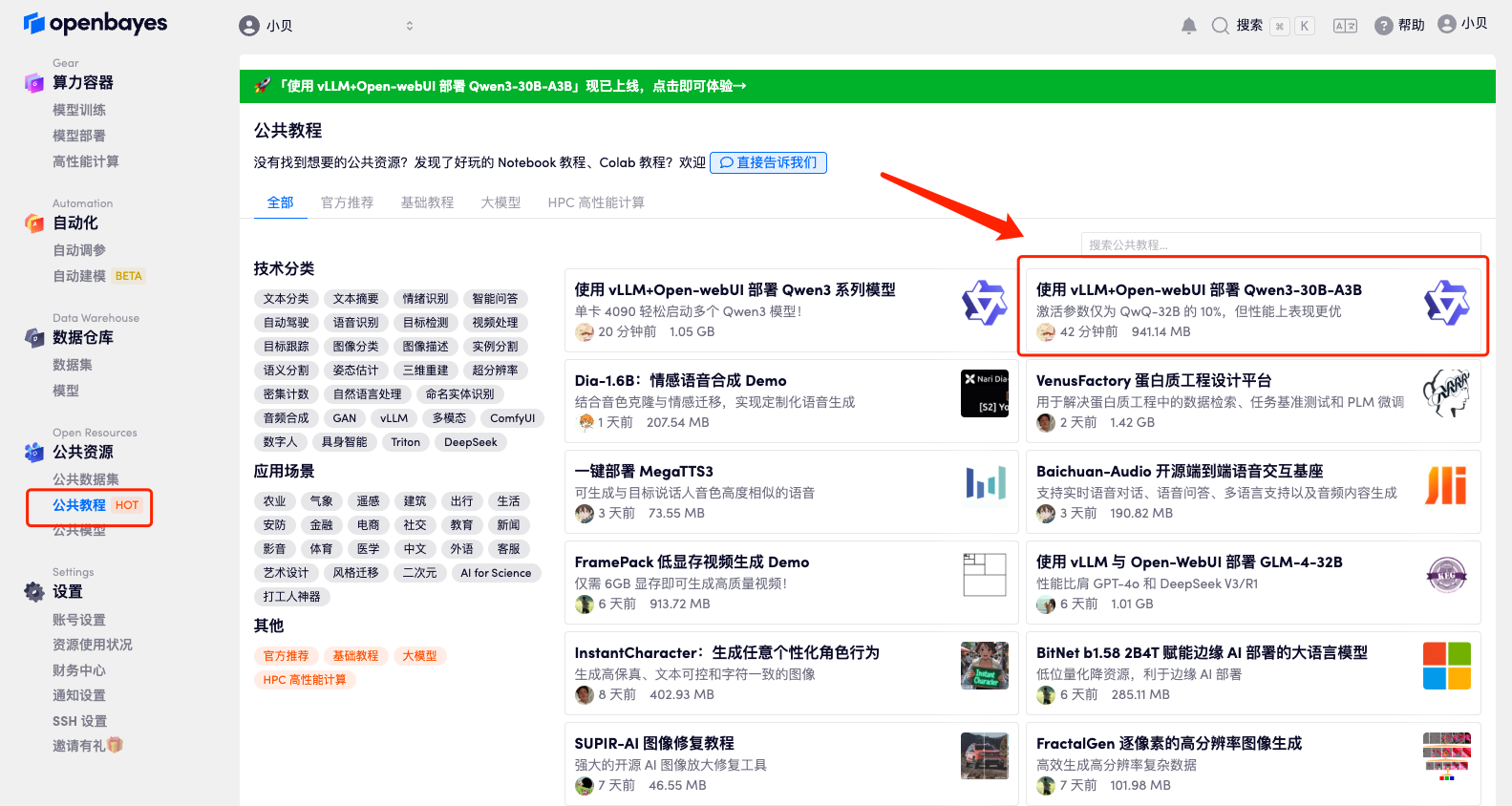Filter by Triton tag
Screen dimensions: 1512x806
tap(406, 442)
